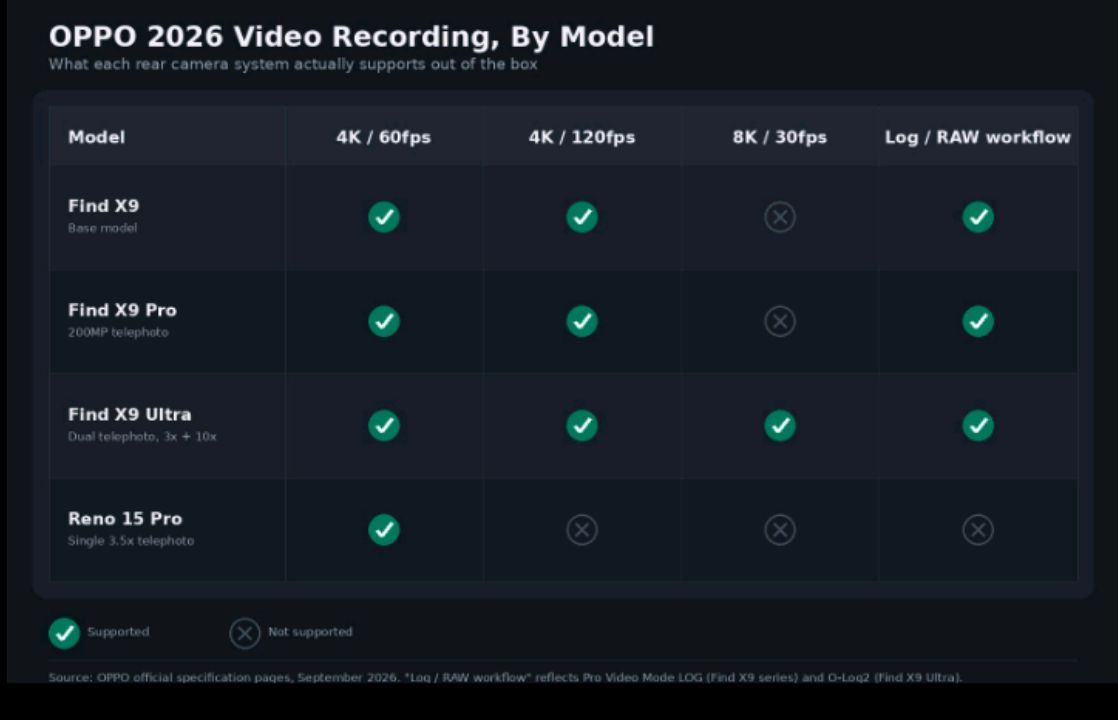Click the Find X9 Ultra model name

[x=130, y=414]
